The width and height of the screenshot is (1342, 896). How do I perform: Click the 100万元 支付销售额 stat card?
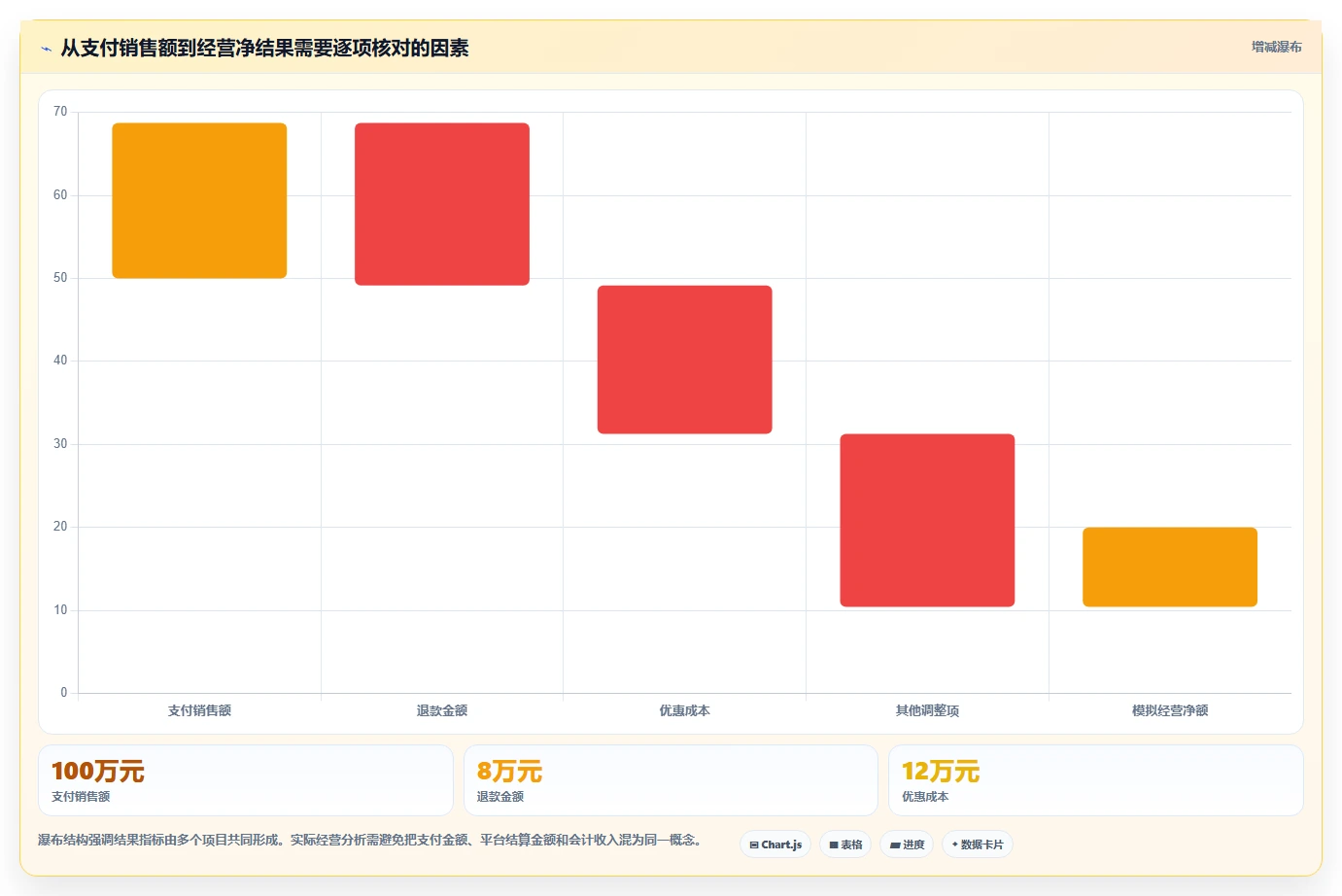(246, 780)
